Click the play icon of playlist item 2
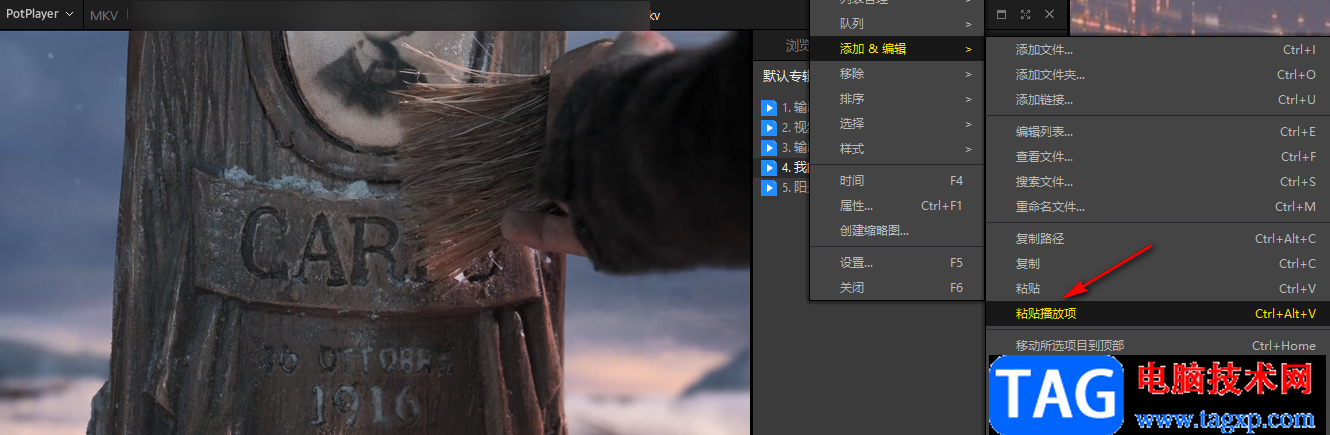 point(769,127)
